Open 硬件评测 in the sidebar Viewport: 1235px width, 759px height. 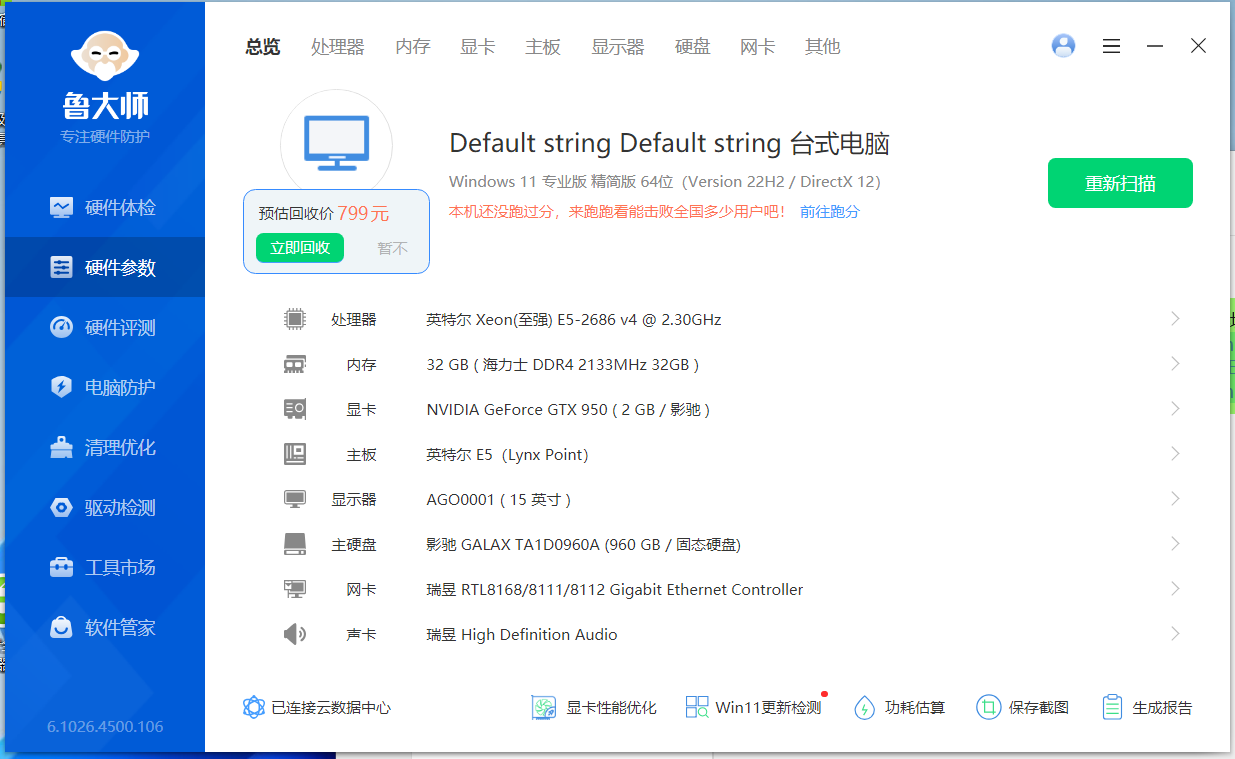[x=104, y=328]
